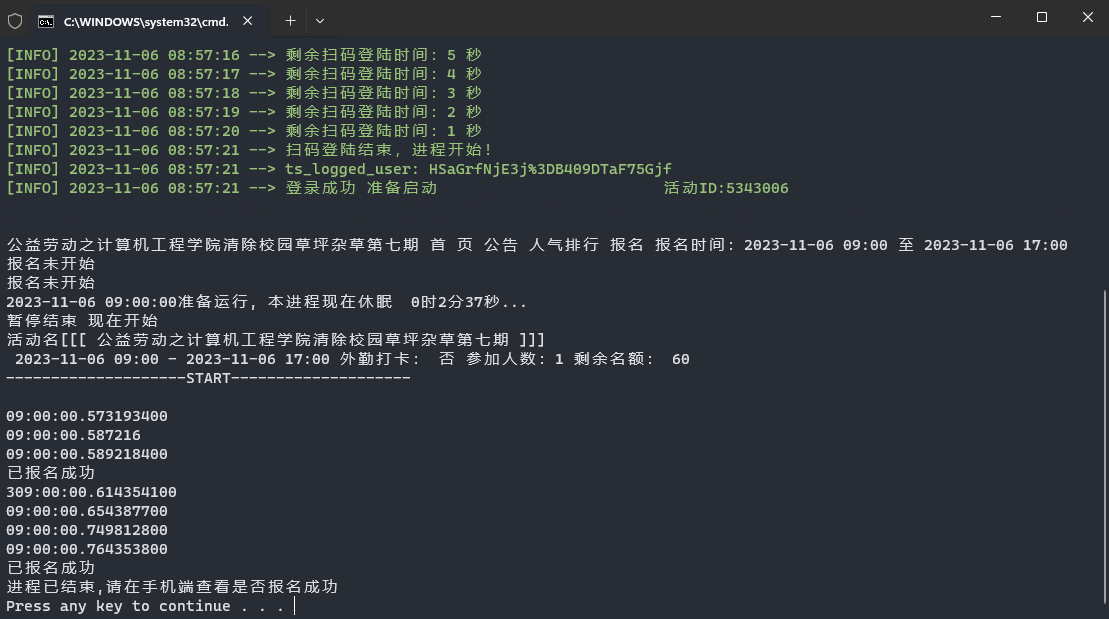Expand the new tab profile dropdown
The width and height of the screenshot is (1109, 619).
tap(320, 21)
